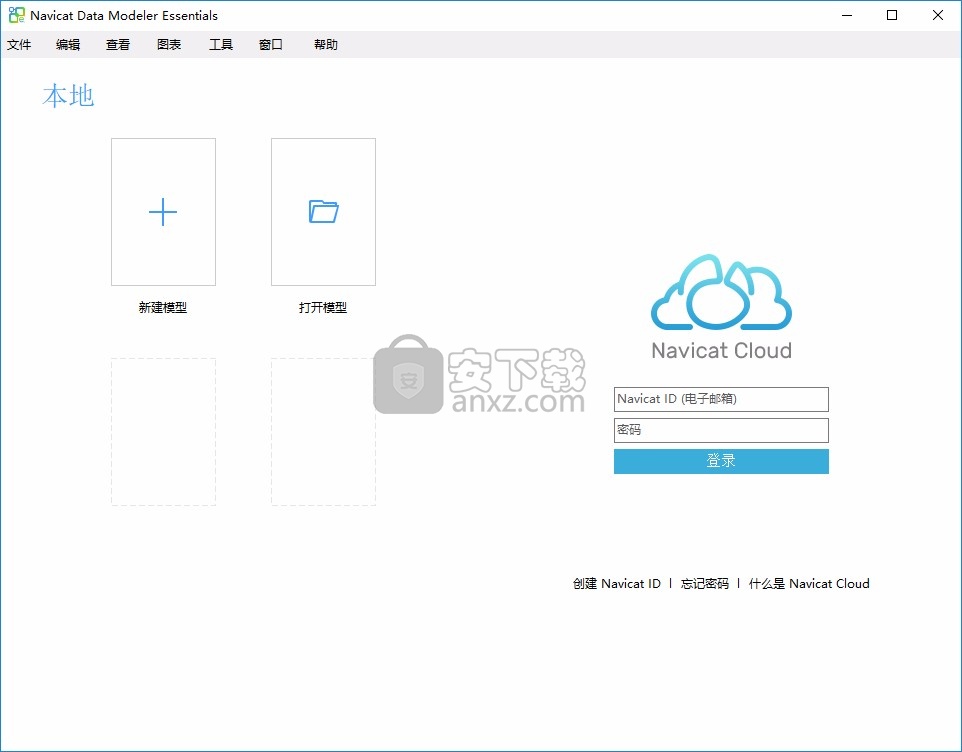This screenshot has width=962, height=752.
Task: Click the 本地 heading
Action: point(68,96)
